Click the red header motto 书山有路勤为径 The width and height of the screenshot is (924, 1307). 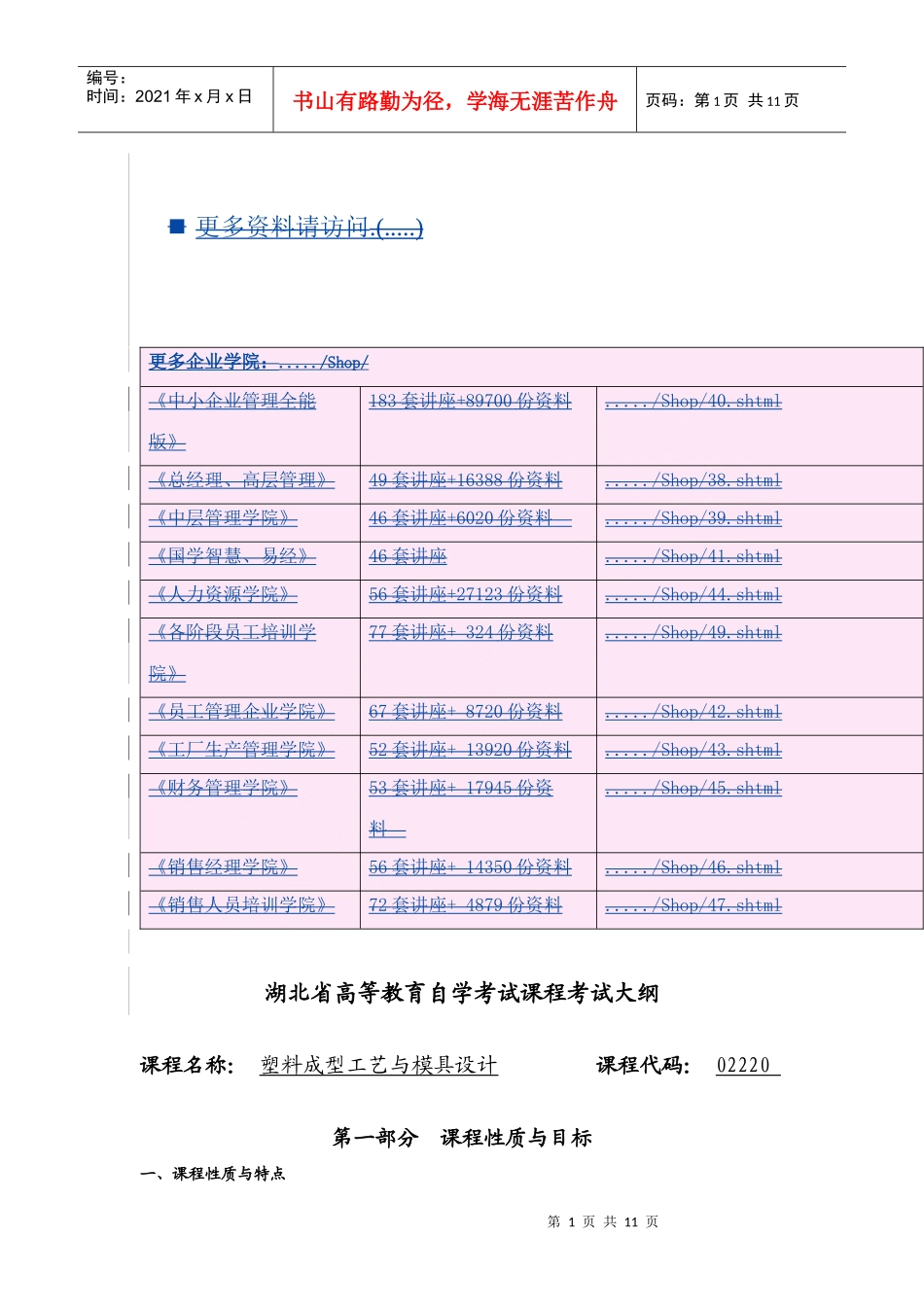pos(455,101)
